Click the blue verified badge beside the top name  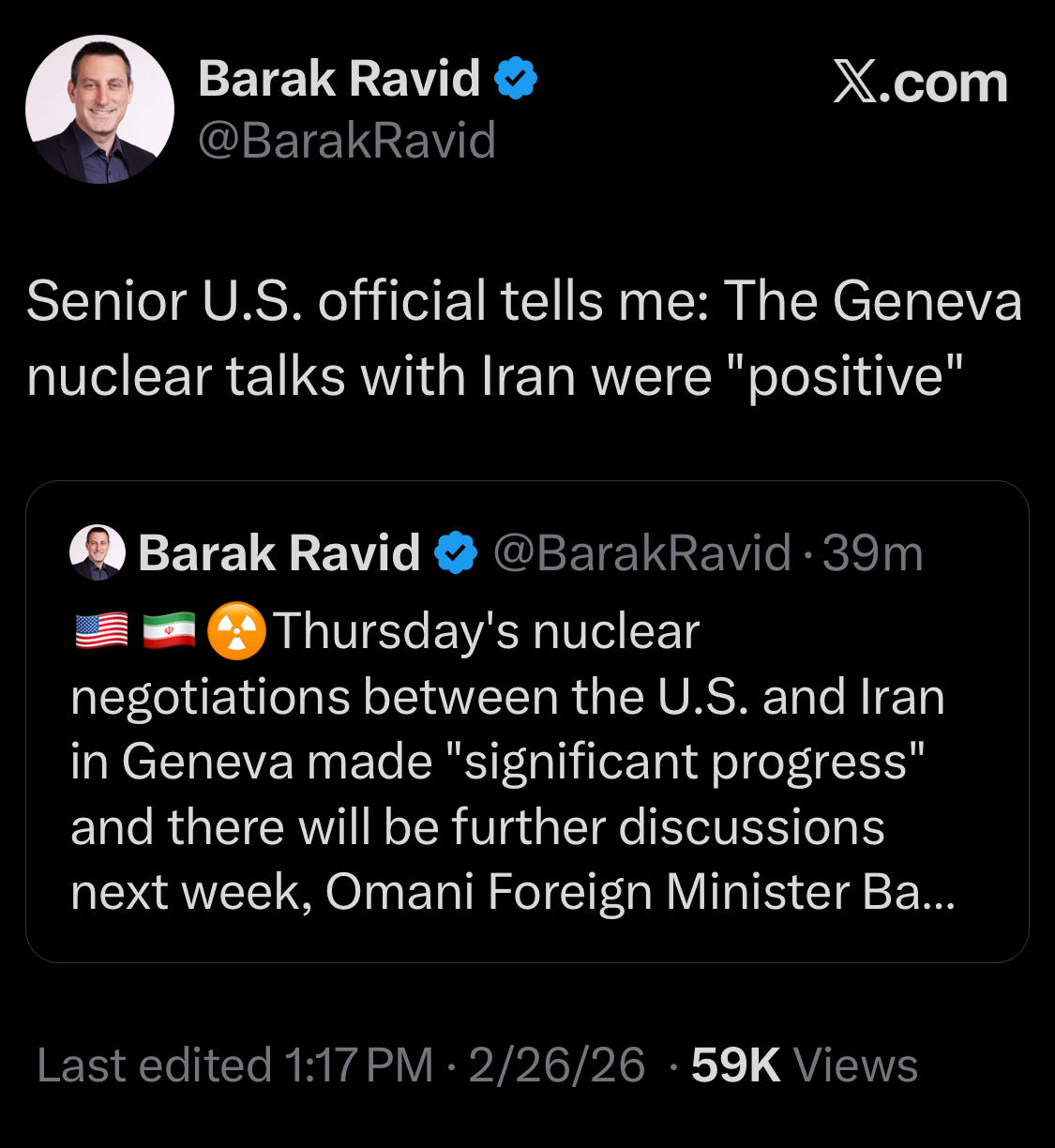click(x=515, y=78)
